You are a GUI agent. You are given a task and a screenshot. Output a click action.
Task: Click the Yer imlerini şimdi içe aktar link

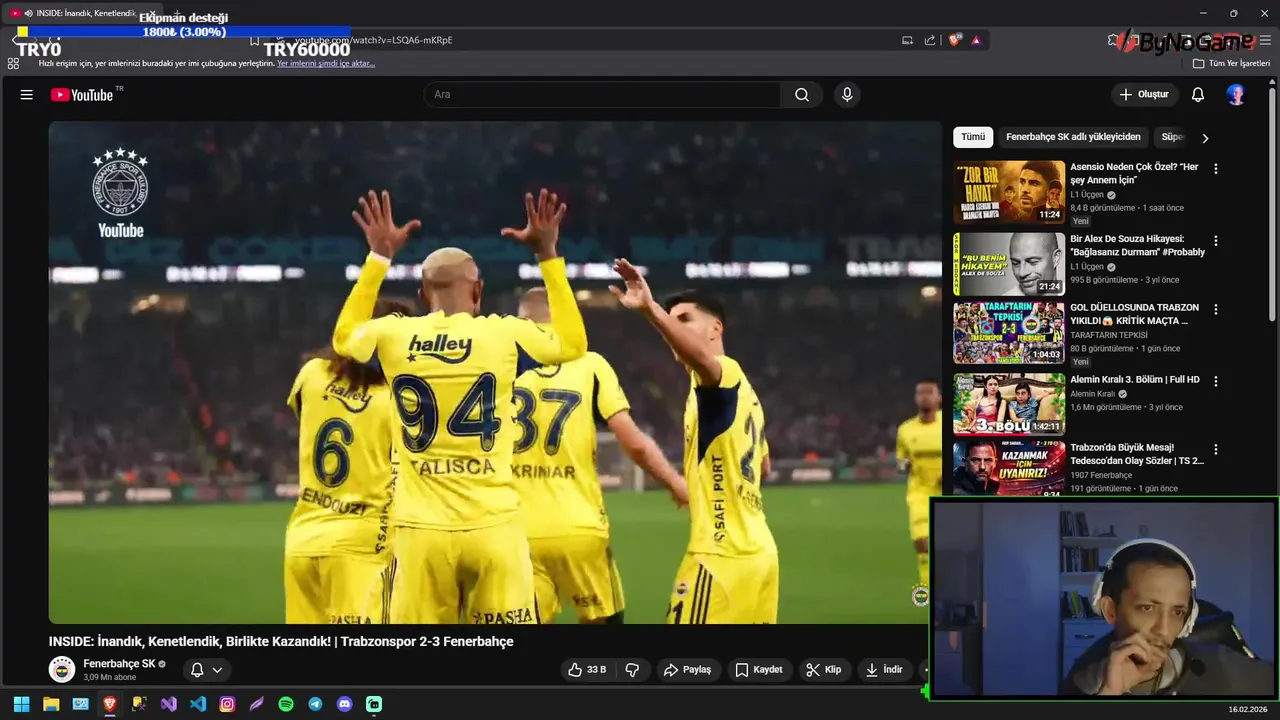[x=326, y=63]
